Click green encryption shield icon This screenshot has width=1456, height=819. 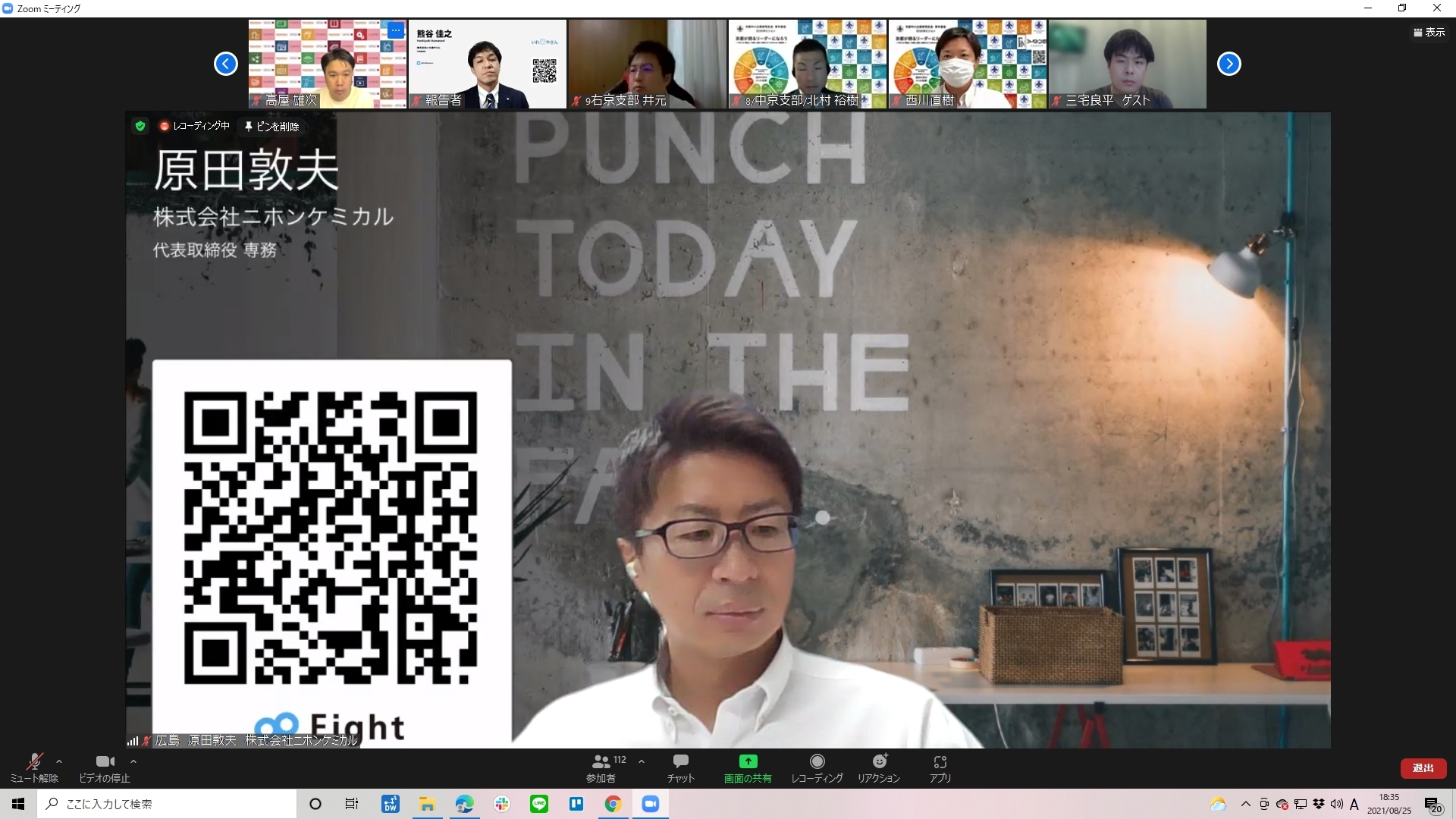(140, 127)
